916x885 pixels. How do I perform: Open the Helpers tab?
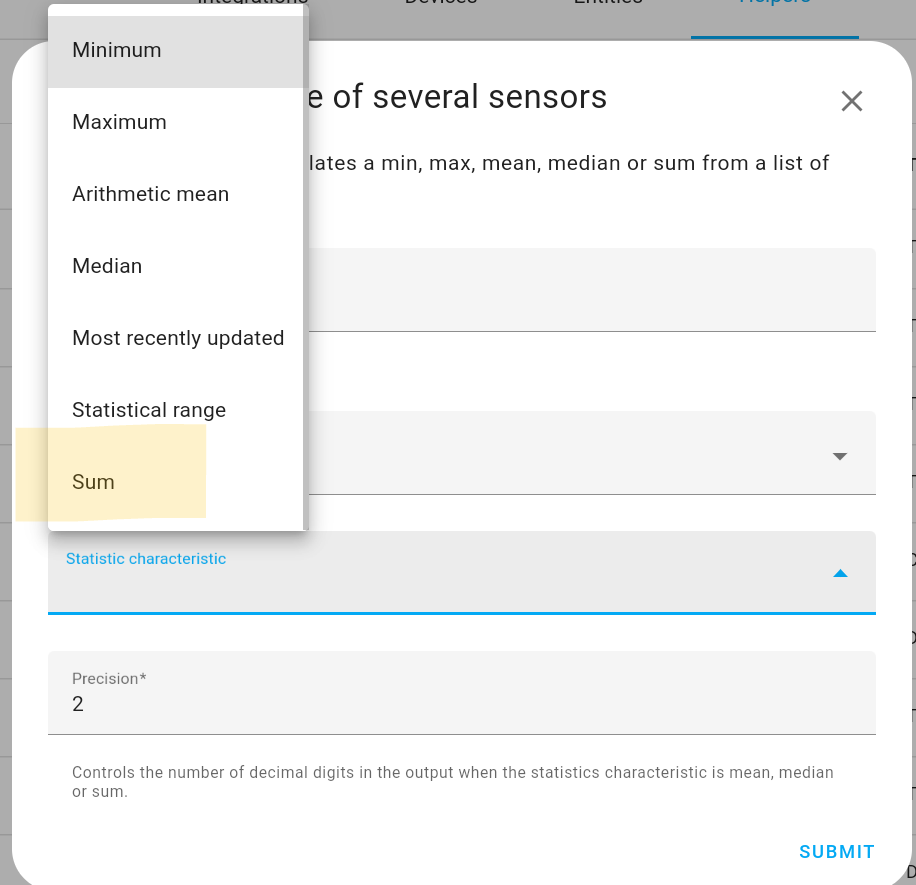774,4
